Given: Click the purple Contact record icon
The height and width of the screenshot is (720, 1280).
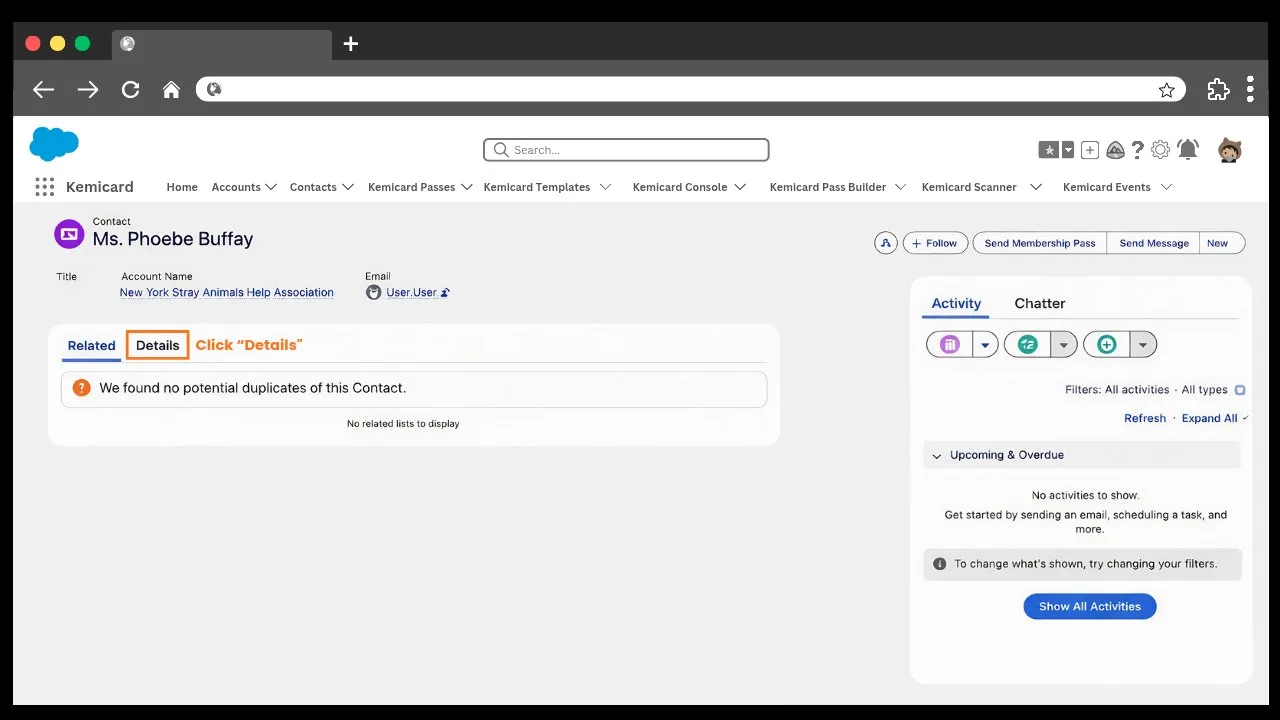Looking at the screenshot, I should [x=69, y=235].
